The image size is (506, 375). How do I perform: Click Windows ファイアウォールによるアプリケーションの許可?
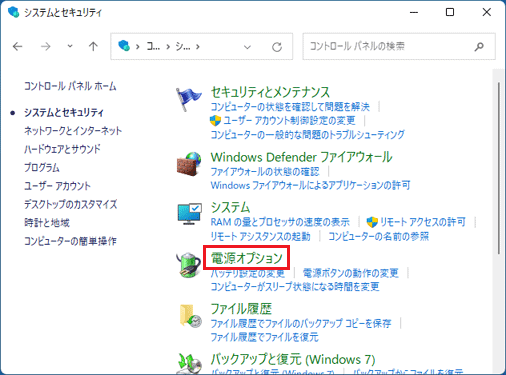pyautogui.click(x=310, y=185)
